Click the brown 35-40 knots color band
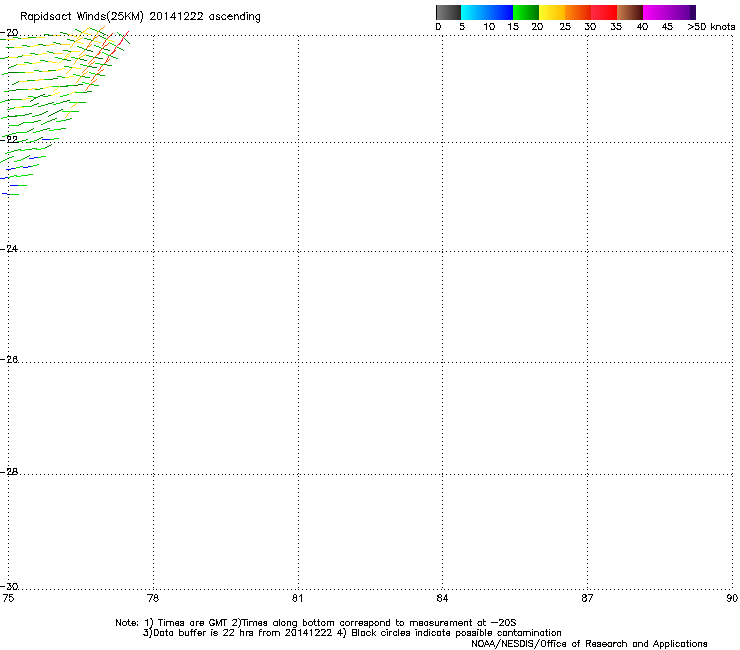Screen dimensions: 740x650 point(630,12)
